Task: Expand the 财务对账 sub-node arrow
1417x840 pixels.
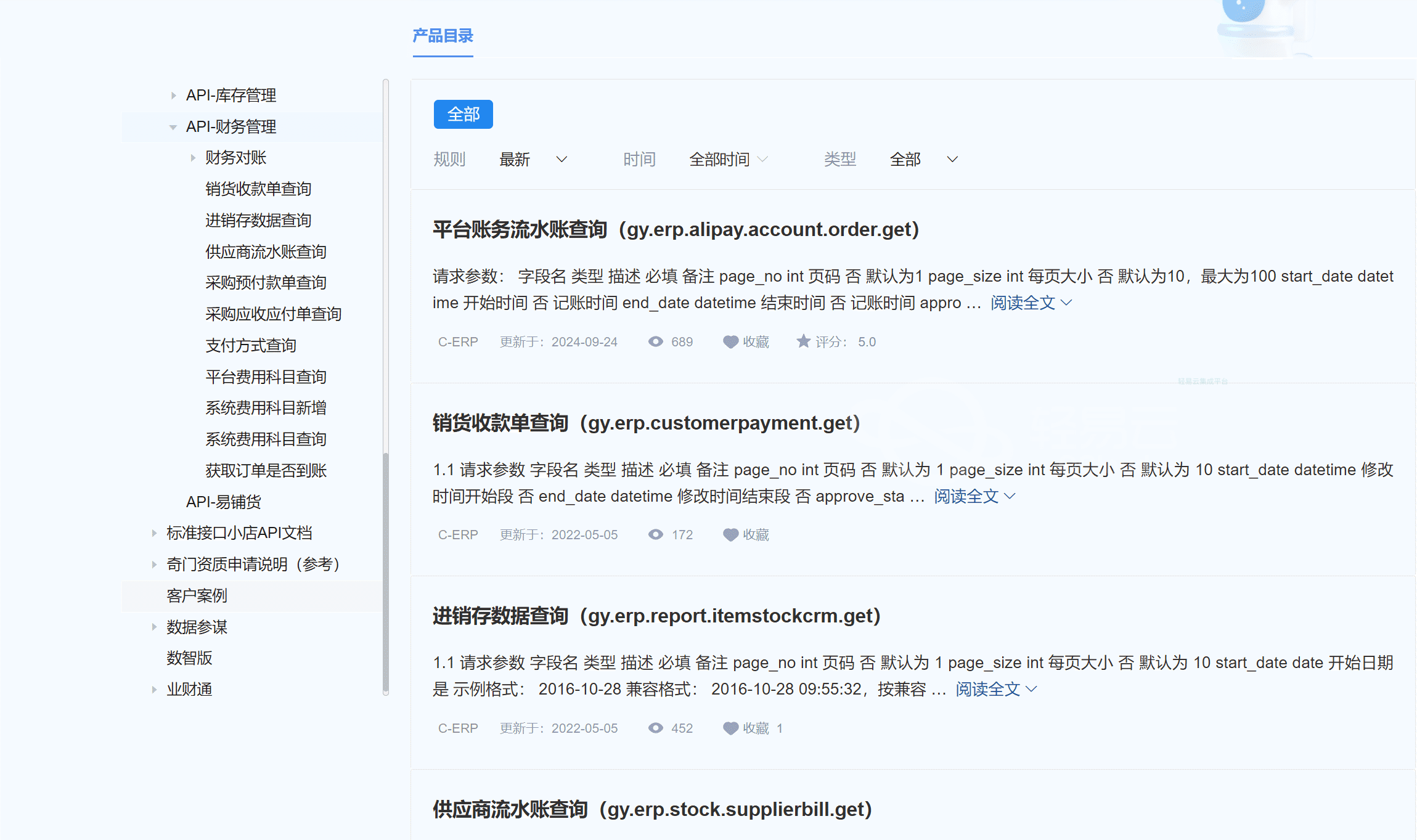Action: click(193, 158)
